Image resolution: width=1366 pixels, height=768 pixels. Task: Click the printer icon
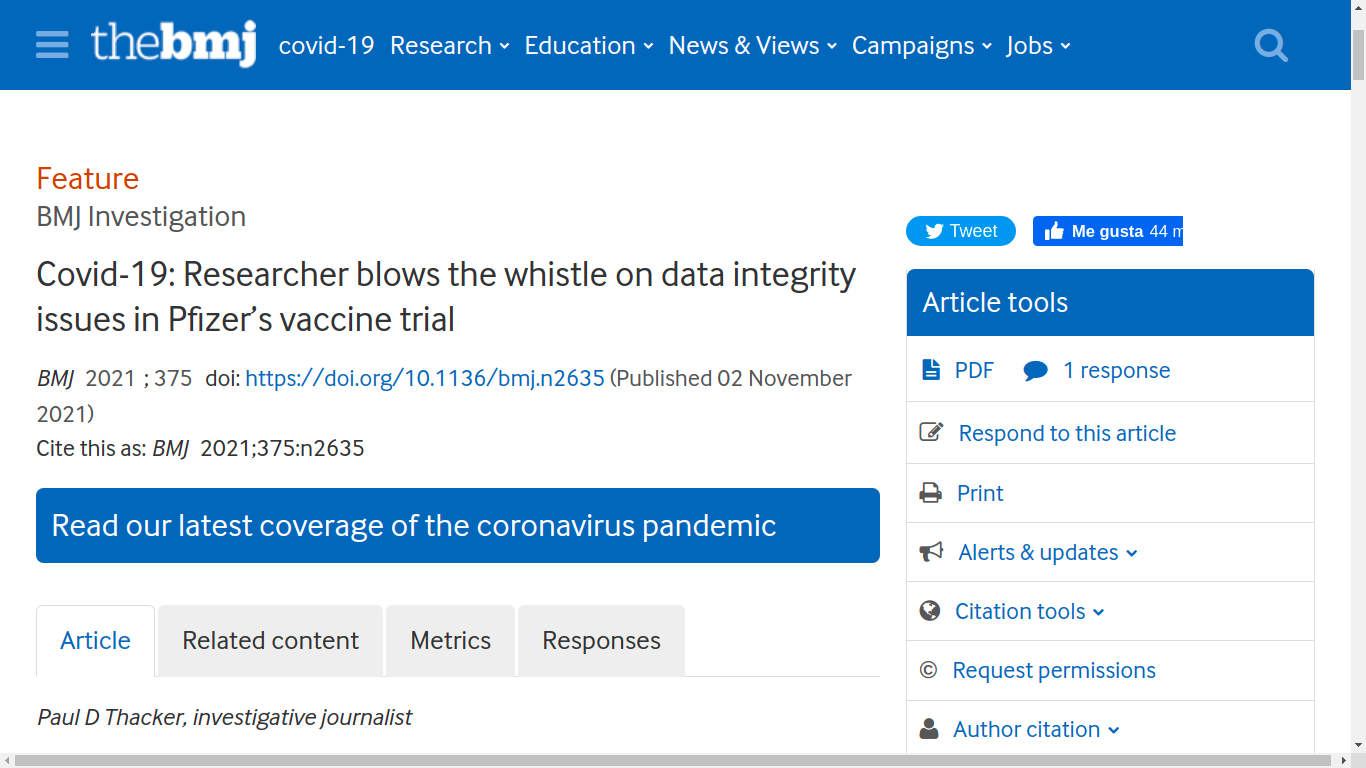click(931, 493)
